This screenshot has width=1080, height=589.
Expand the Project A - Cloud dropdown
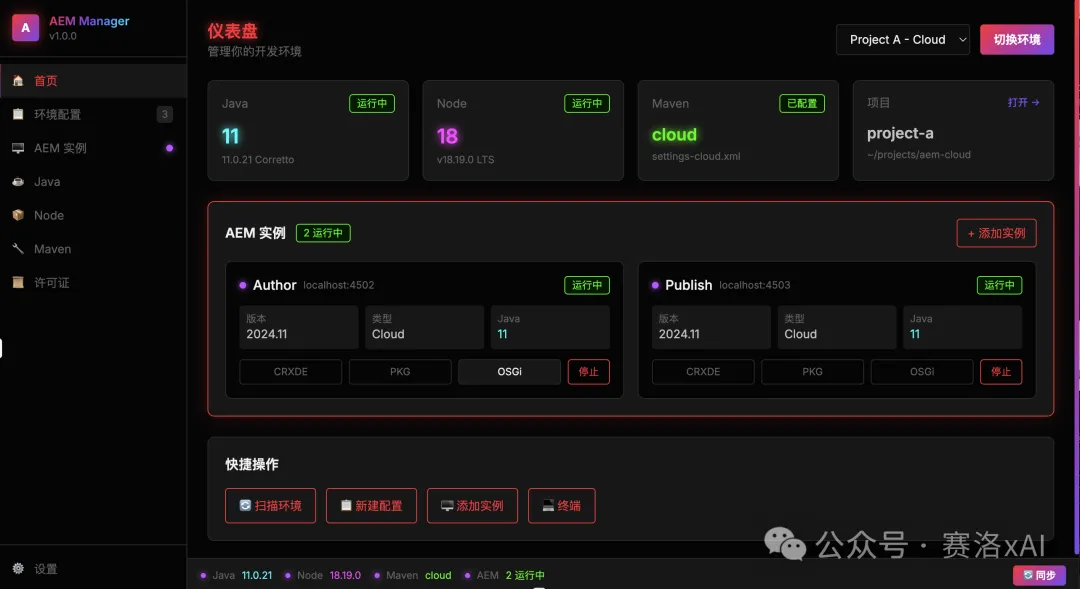coord(903,40)
